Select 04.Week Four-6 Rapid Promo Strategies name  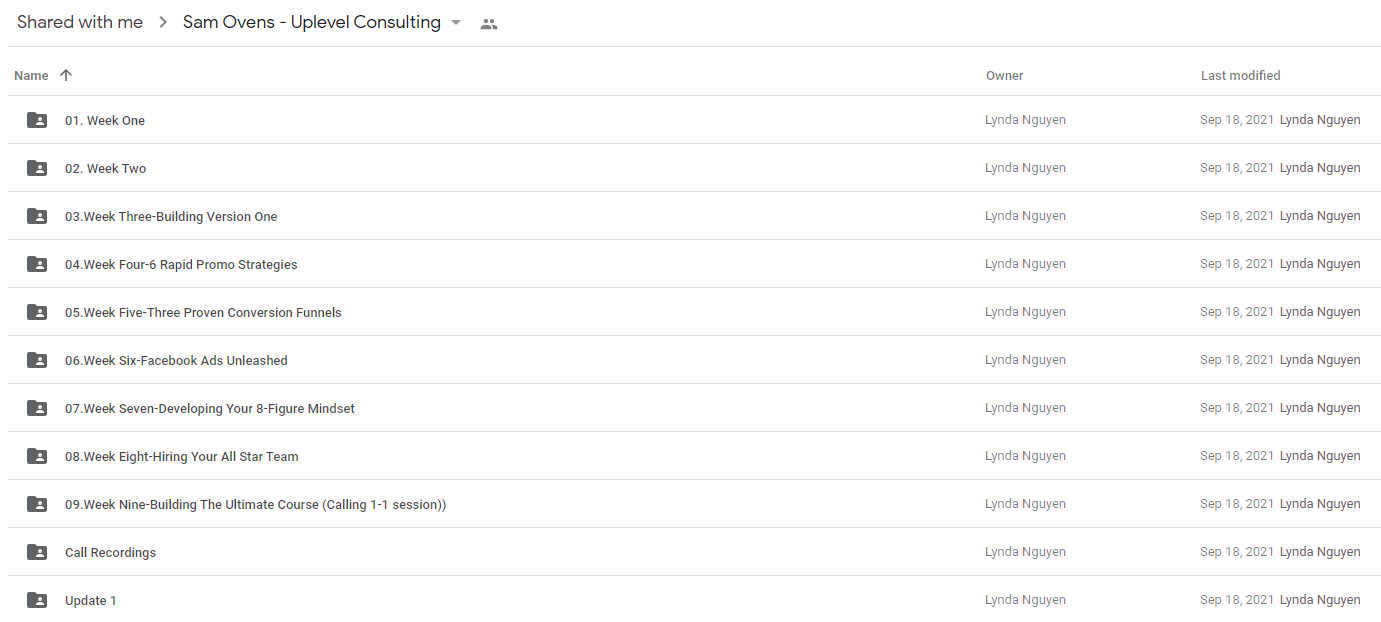tap(181, 264)
